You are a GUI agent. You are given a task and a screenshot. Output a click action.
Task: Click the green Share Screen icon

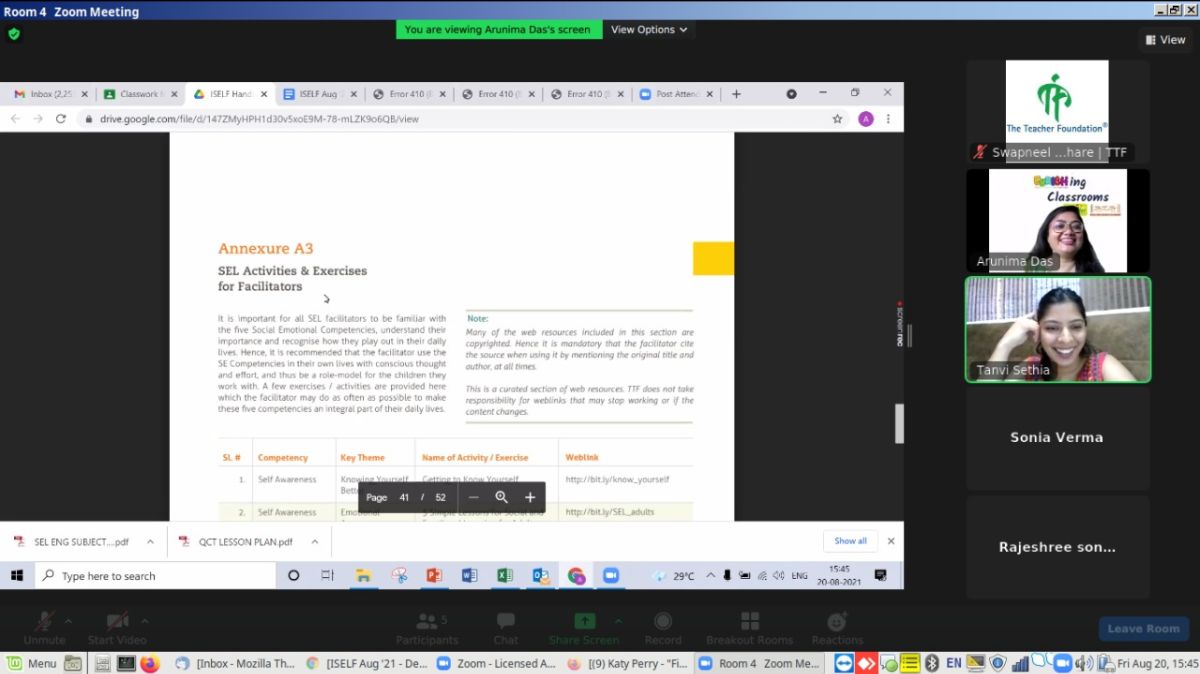584,622
